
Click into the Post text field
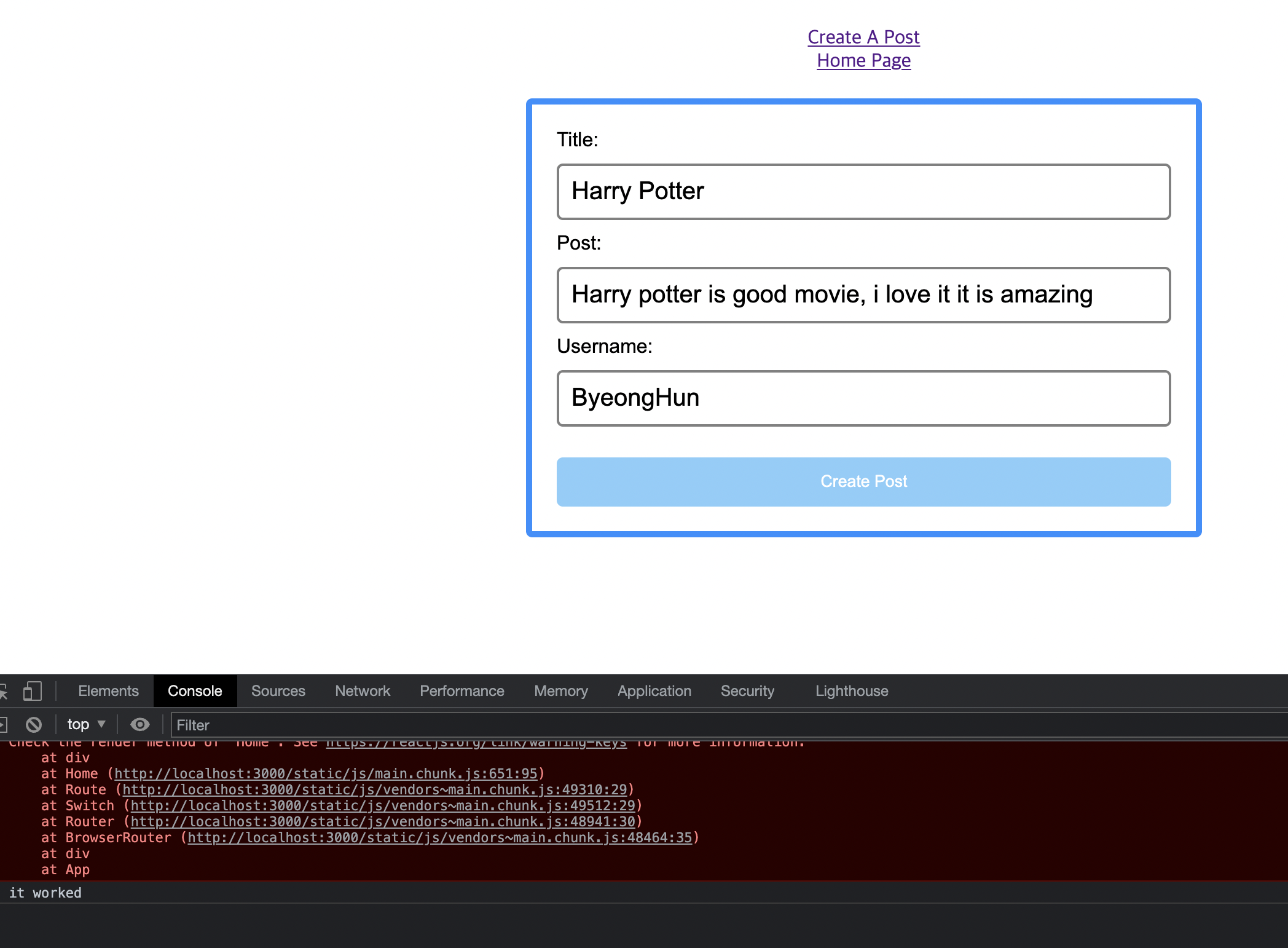tap(863, 294)
